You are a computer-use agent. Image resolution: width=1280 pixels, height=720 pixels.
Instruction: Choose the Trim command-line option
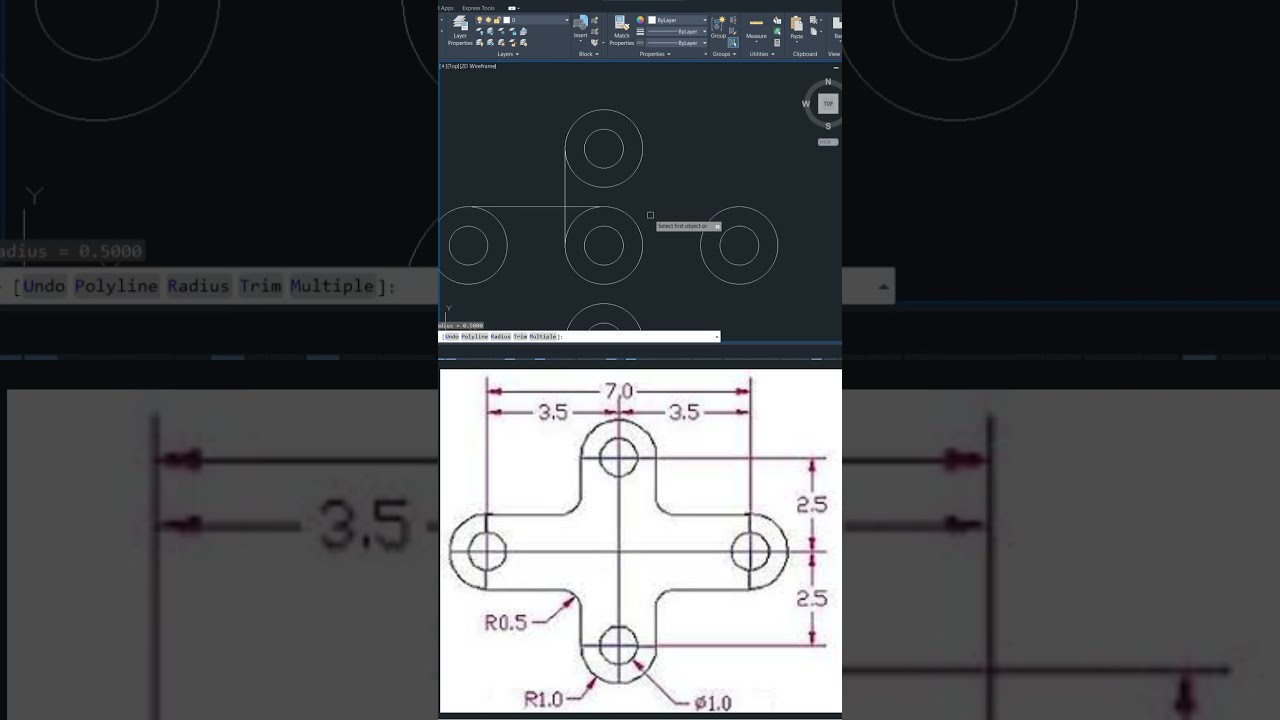(520, 337)
